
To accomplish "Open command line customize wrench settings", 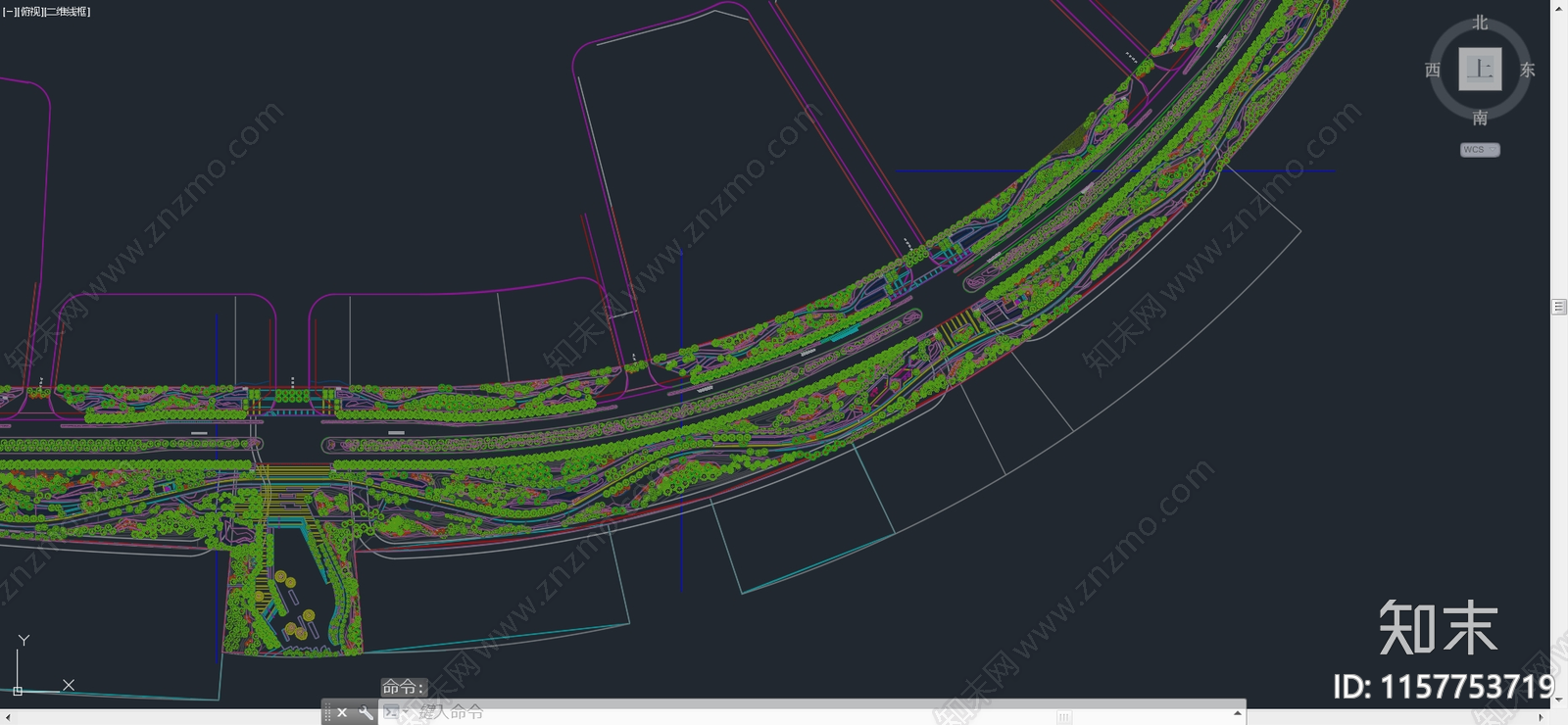I will [365, 712].
